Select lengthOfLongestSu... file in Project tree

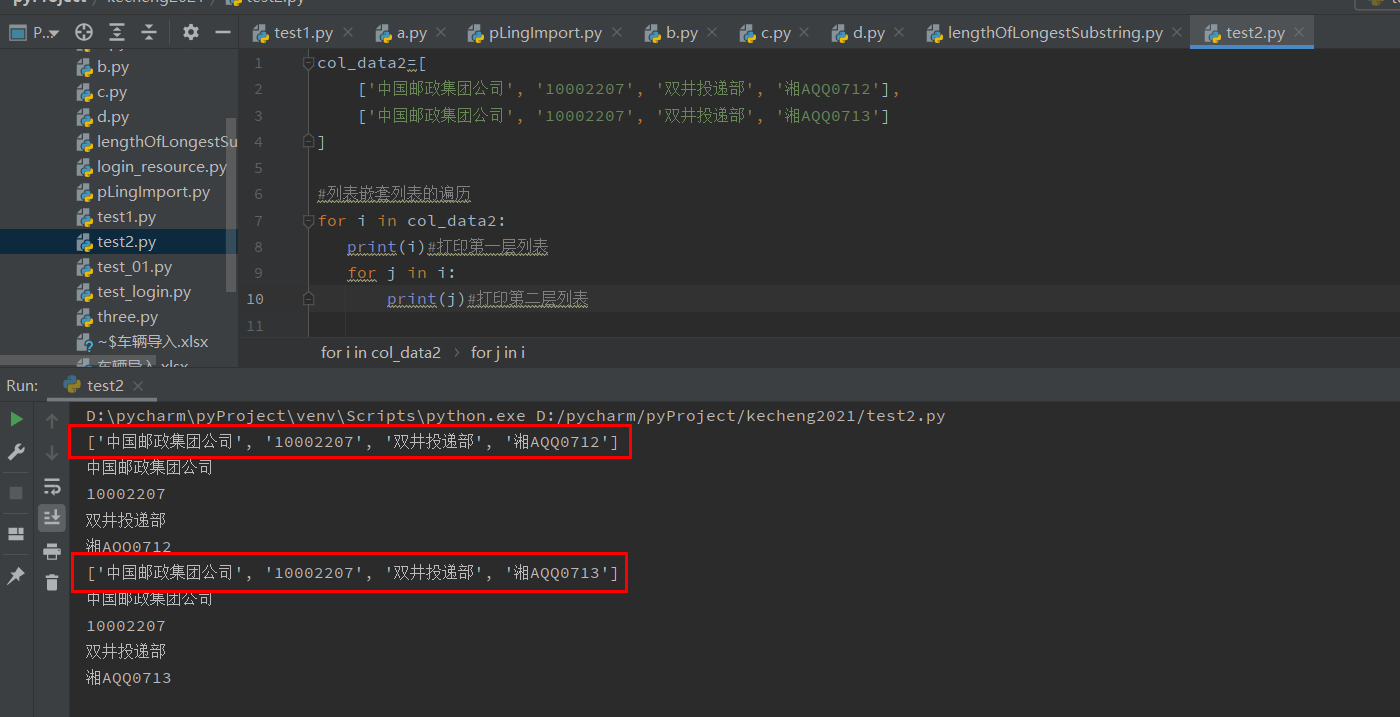click(157, 142)
